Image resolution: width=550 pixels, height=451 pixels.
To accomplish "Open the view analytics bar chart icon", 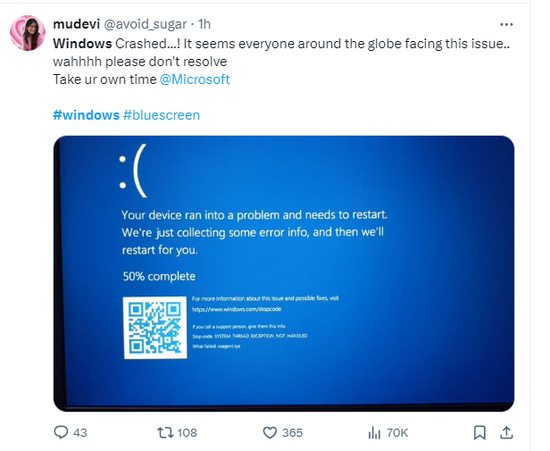I will coord(374,432).
